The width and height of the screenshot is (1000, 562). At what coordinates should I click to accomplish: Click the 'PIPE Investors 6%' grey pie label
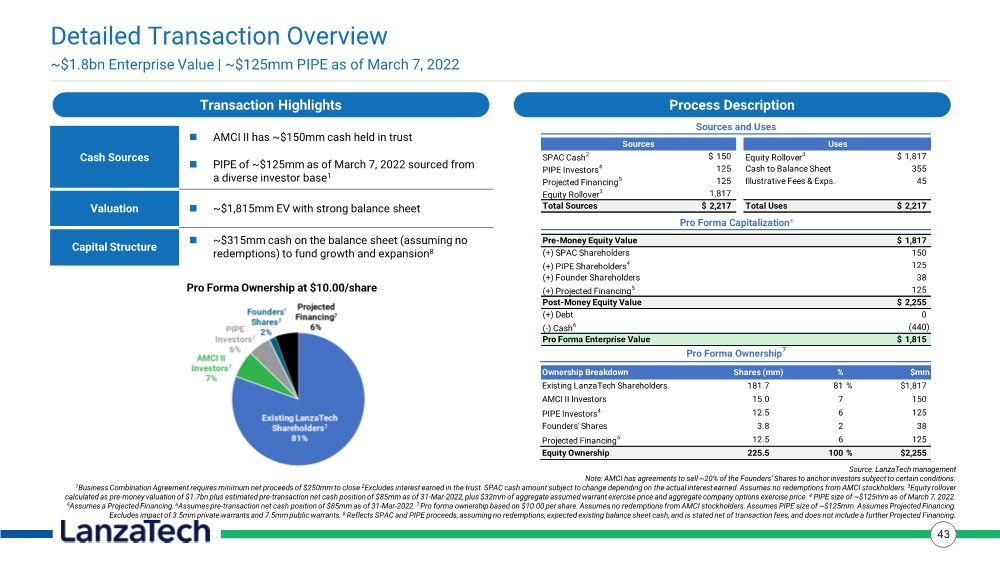coord(235,339)
